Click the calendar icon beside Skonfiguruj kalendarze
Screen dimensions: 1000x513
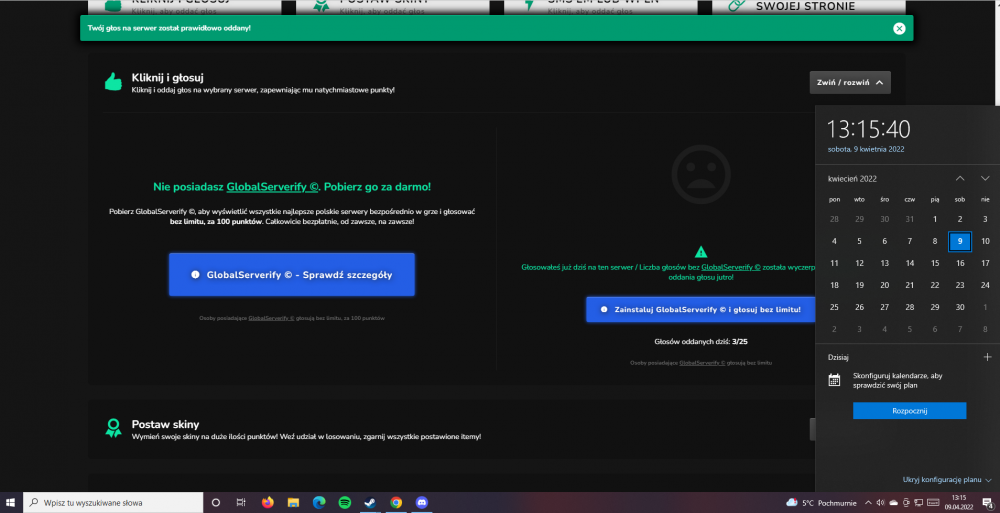point(834,380)
